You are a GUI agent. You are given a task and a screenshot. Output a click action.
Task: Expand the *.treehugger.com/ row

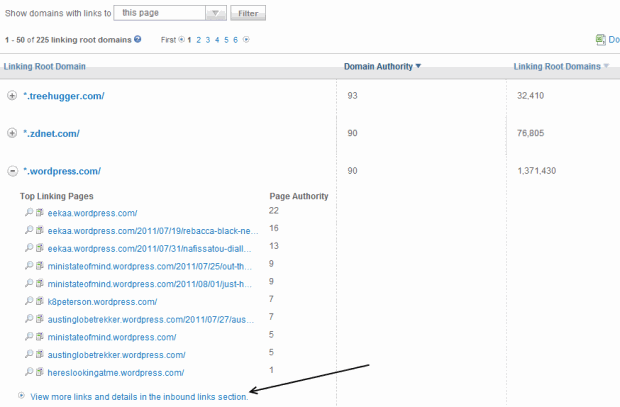(12, 96)
